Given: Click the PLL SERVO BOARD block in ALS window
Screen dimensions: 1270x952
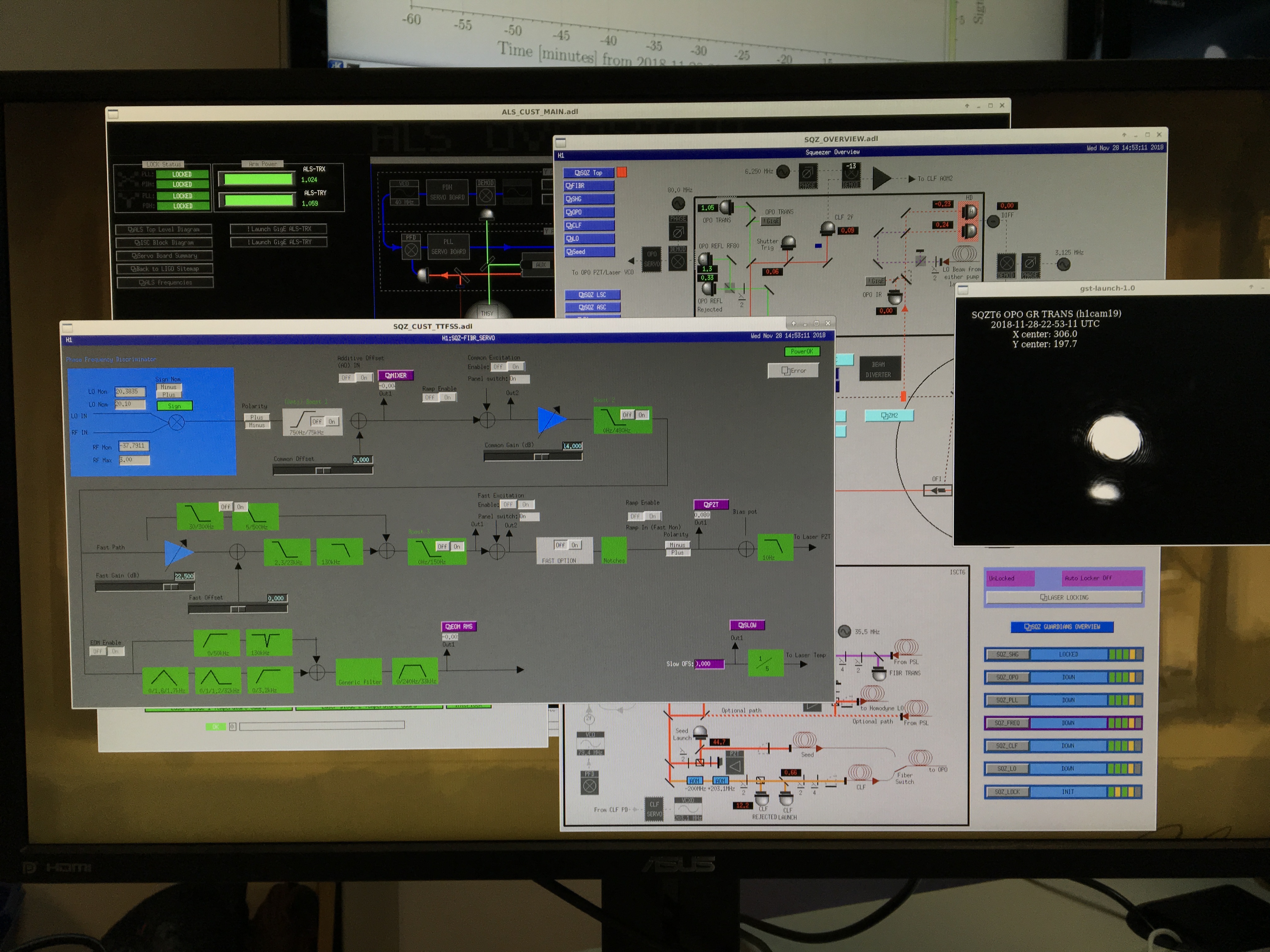Looking at the screenshot, I should pos(449,247).
